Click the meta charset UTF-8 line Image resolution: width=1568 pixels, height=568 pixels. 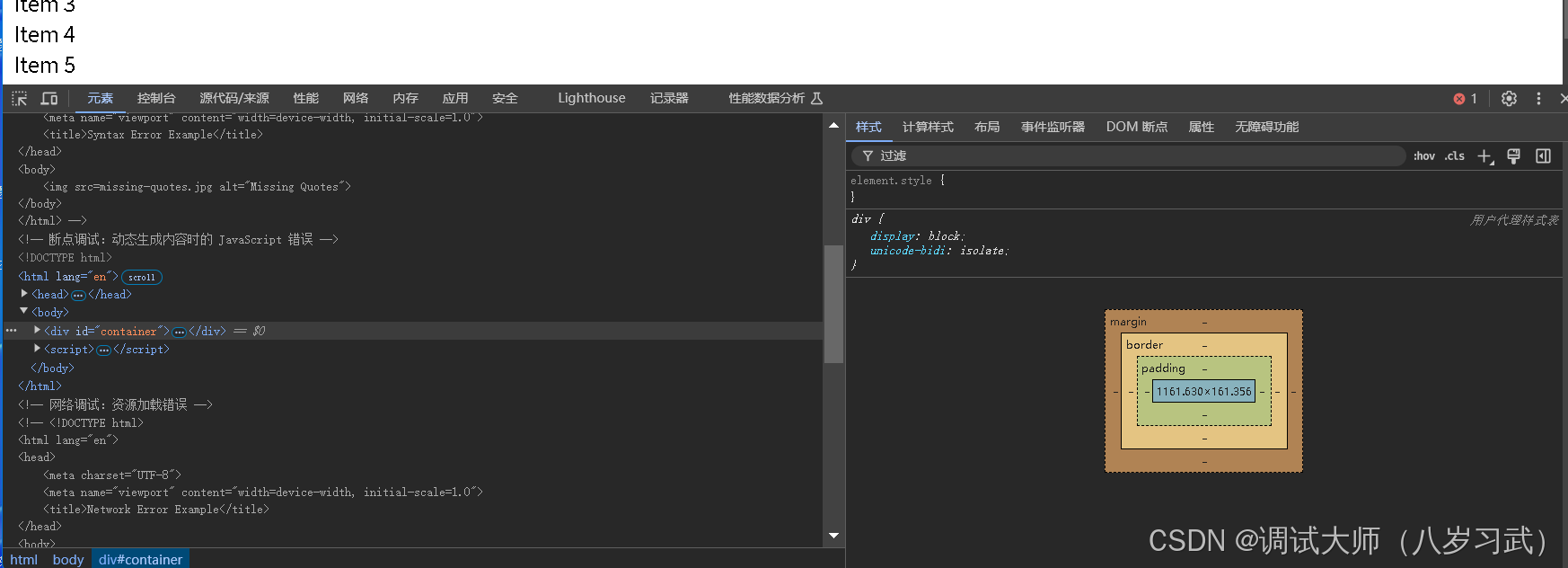tap(112, 475)
